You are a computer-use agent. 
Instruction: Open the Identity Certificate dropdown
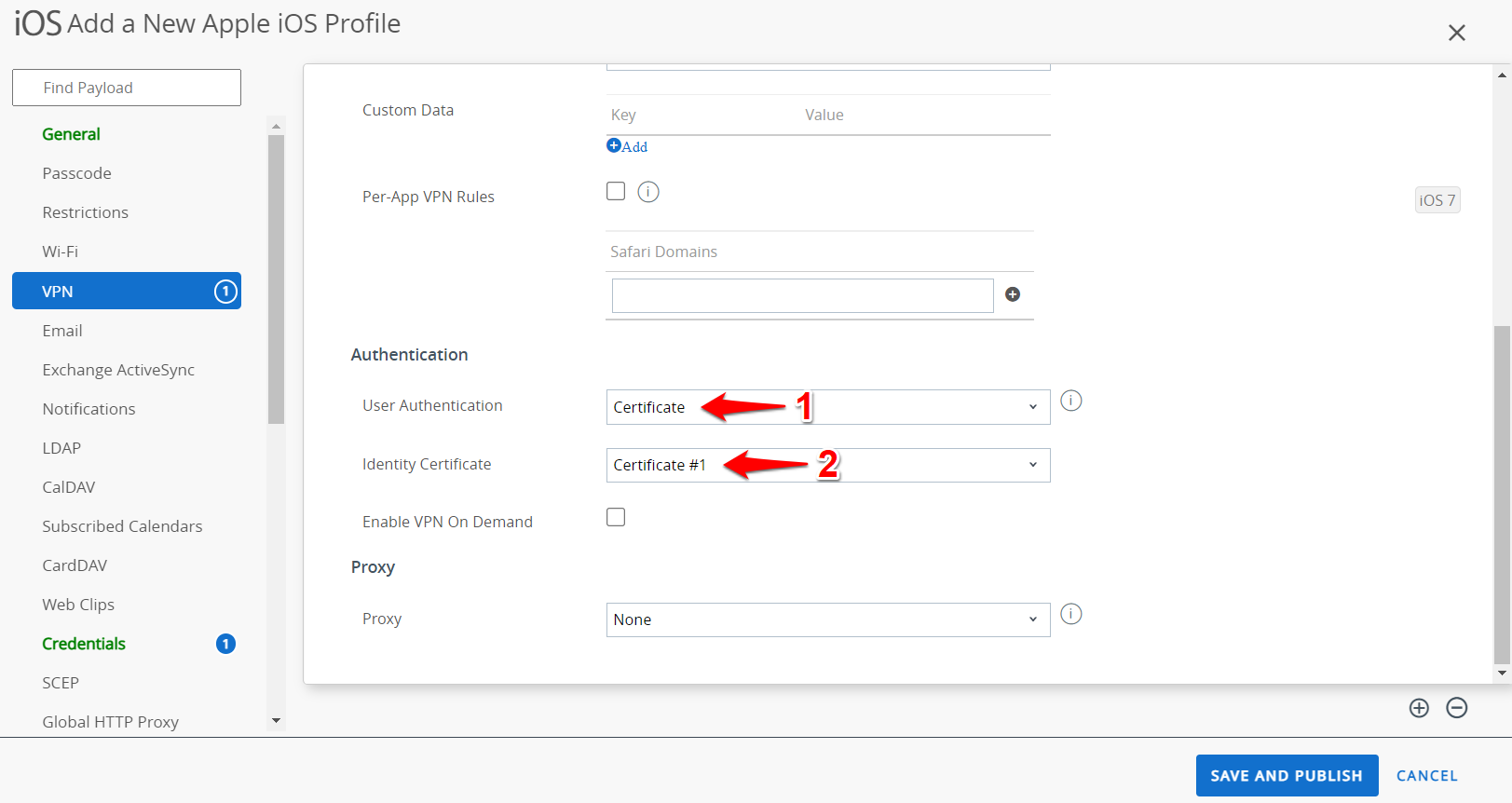[828, 465]
